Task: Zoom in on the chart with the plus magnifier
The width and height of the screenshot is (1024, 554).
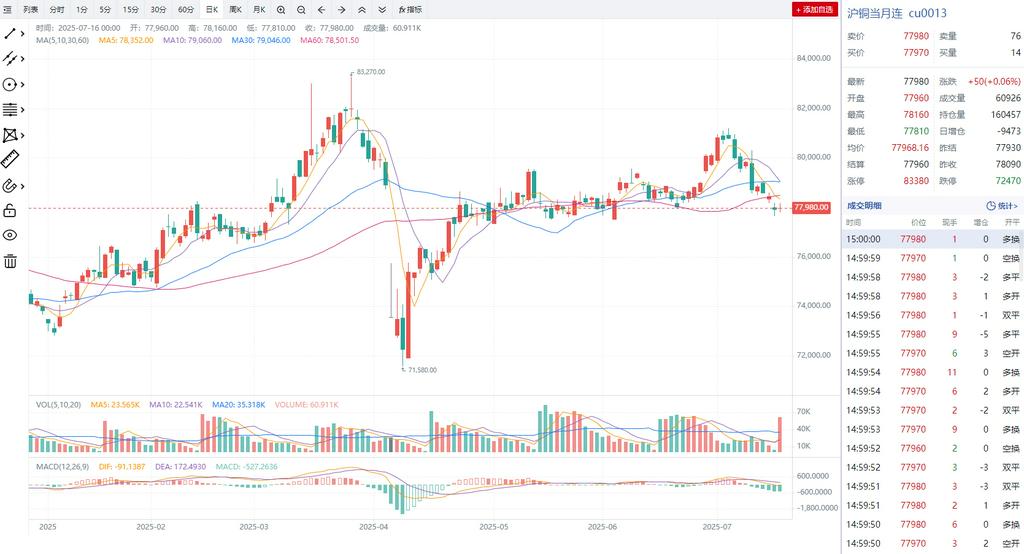Action: [281, 9]
